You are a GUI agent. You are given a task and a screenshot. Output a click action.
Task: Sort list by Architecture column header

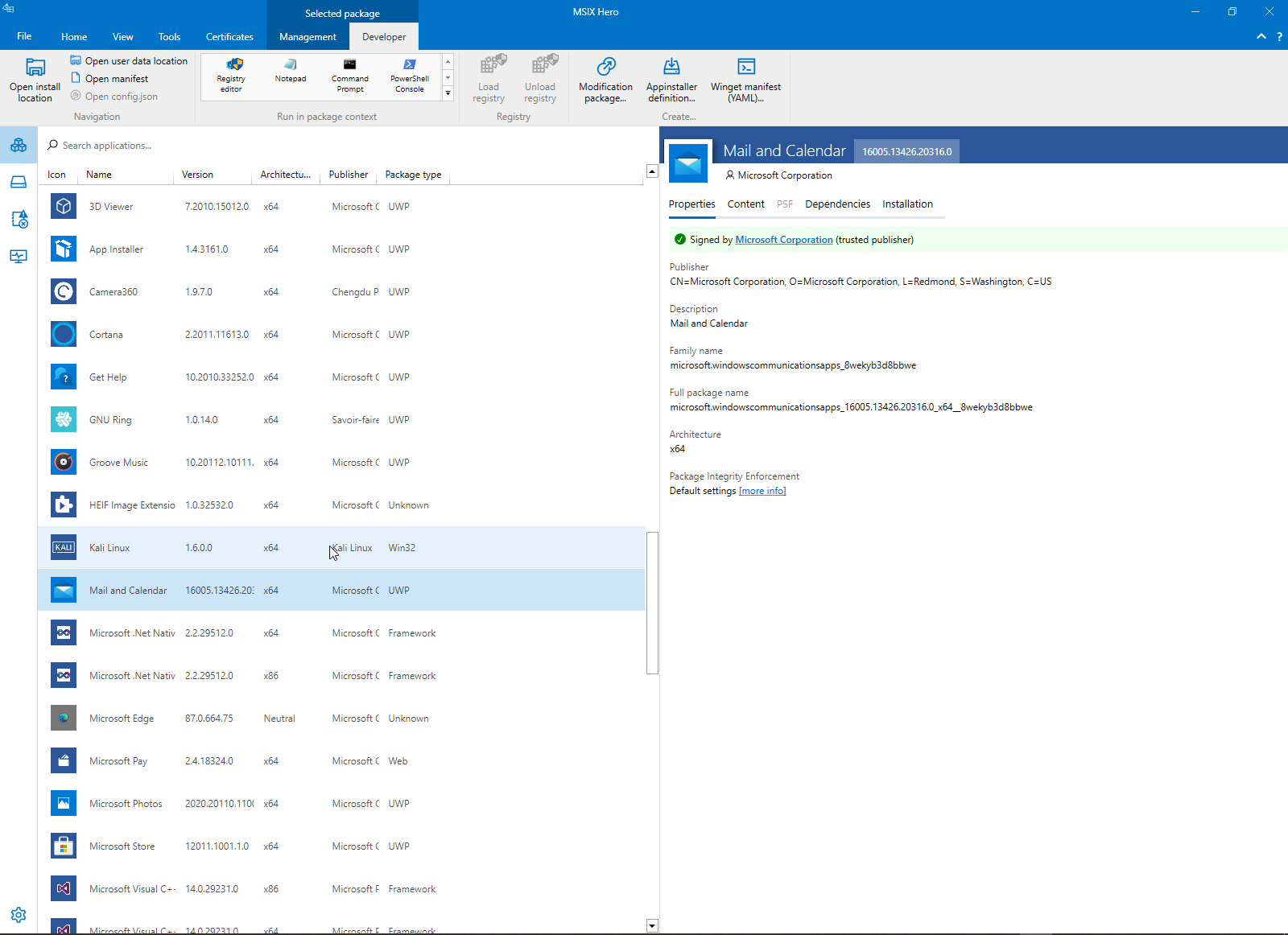coord(285,175)
